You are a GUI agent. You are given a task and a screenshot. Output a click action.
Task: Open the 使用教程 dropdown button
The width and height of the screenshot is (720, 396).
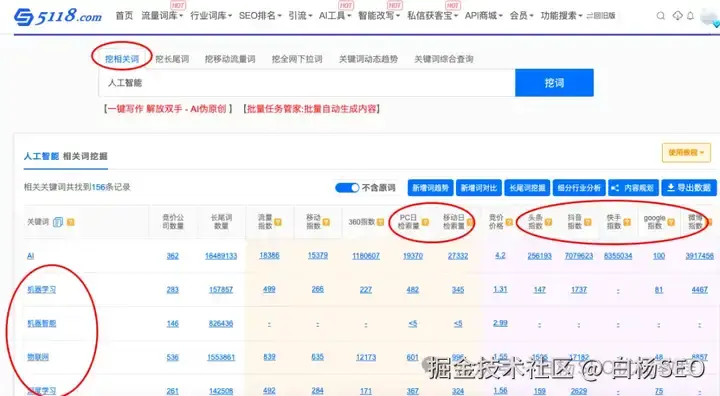click(x=686, y=153)
